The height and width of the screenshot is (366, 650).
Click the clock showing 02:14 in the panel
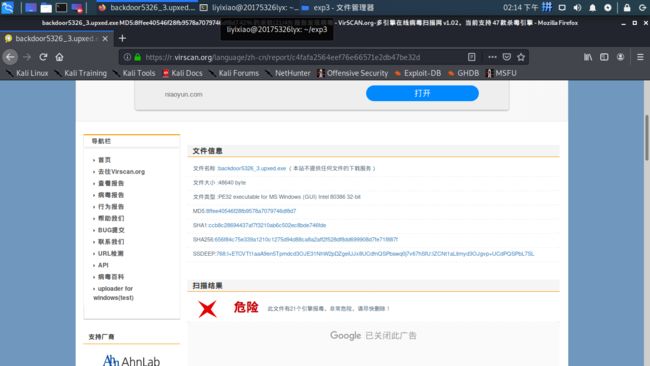520,7
